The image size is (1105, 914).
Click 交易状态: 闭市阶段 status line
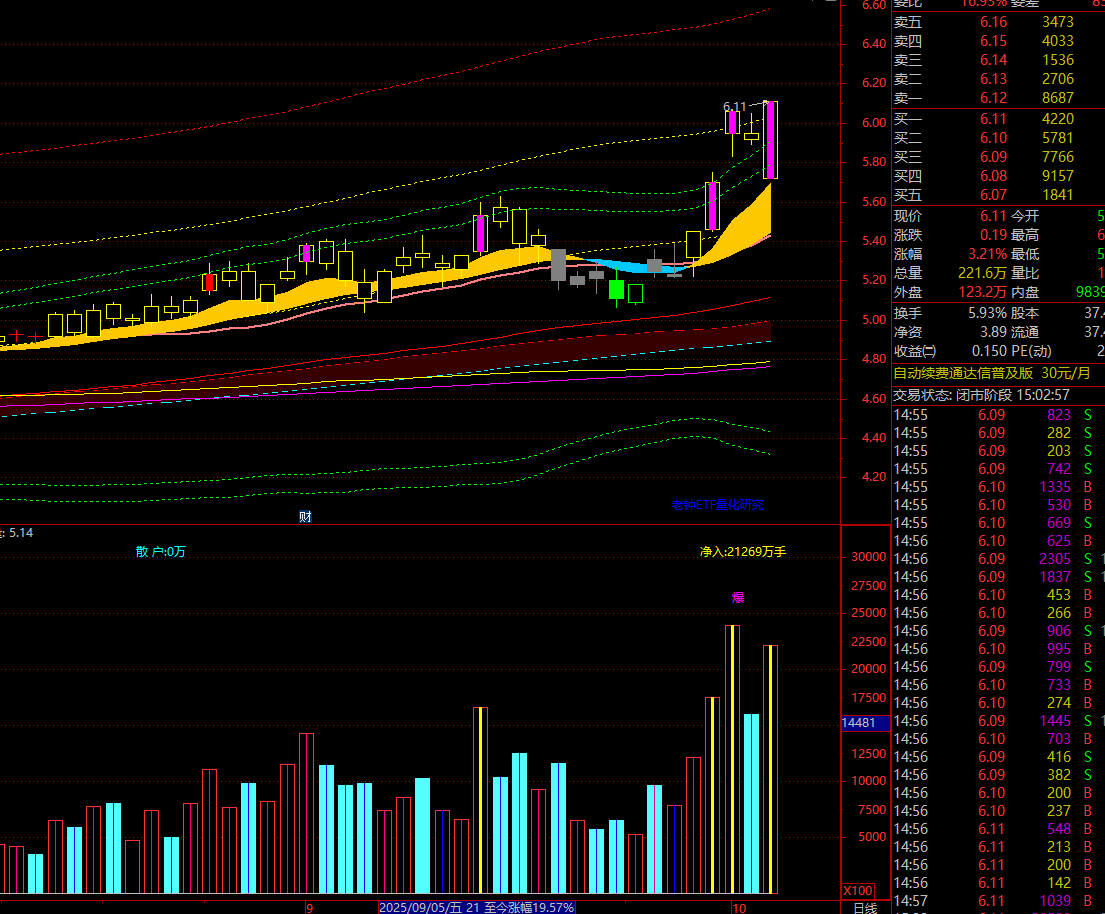click(x=982, y=395)
